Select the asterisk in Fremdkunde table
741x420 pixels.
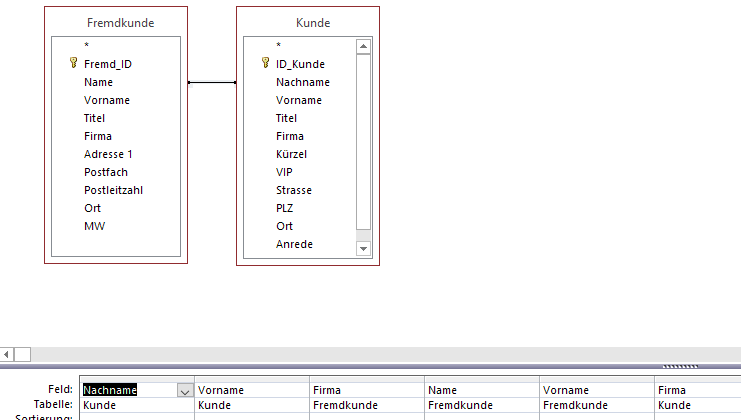(x=87, y=46)
